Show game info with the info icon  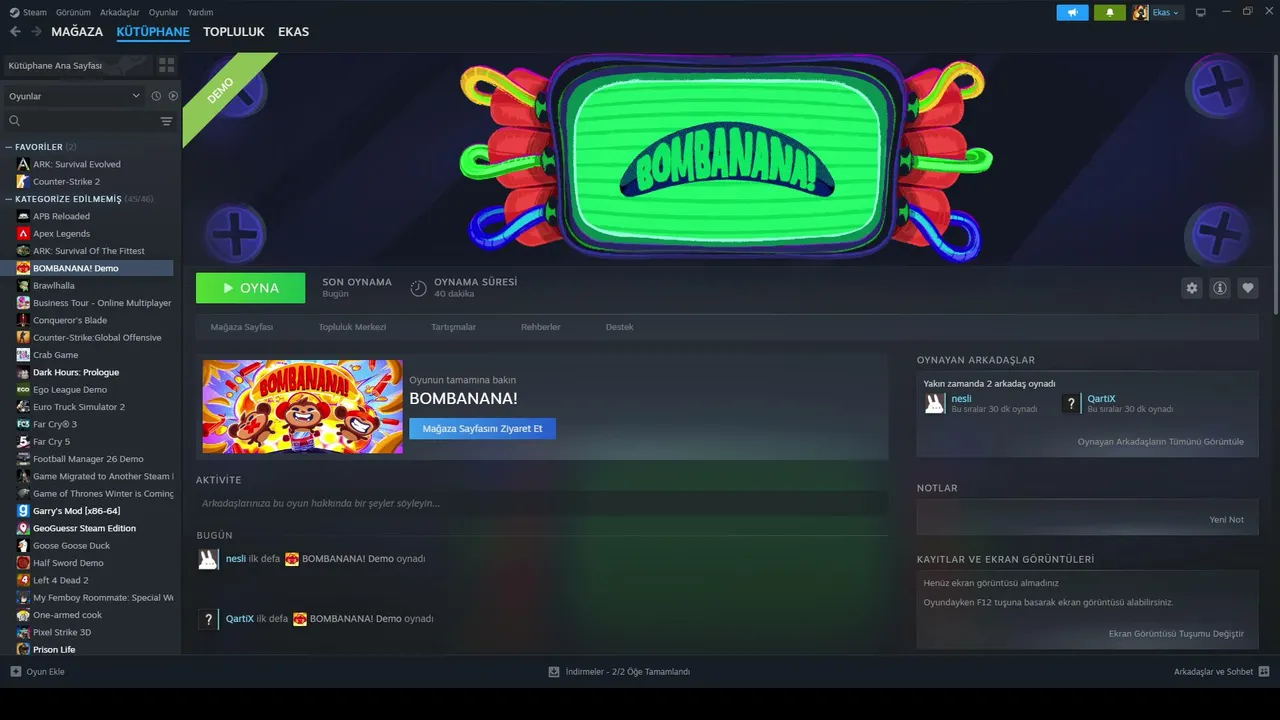click(x=1220, y=288)
